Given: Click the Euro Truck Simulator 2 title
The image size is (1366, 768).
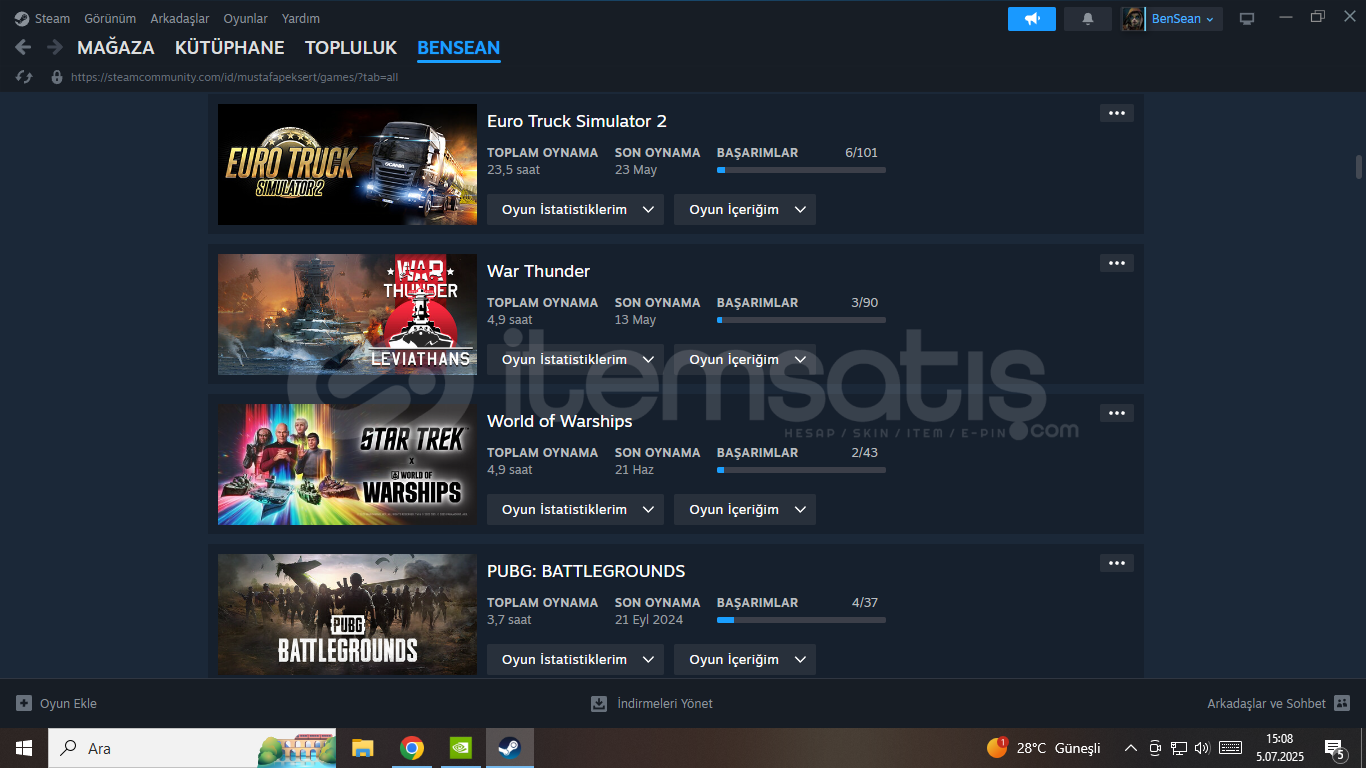Looking at the screenshot, I should point(577,121).
